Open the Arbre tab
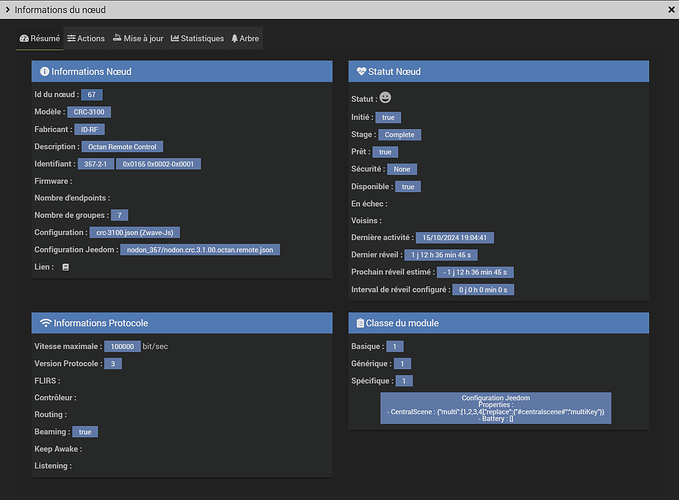Viewport: 679px width, 500px height. (247, 38)
